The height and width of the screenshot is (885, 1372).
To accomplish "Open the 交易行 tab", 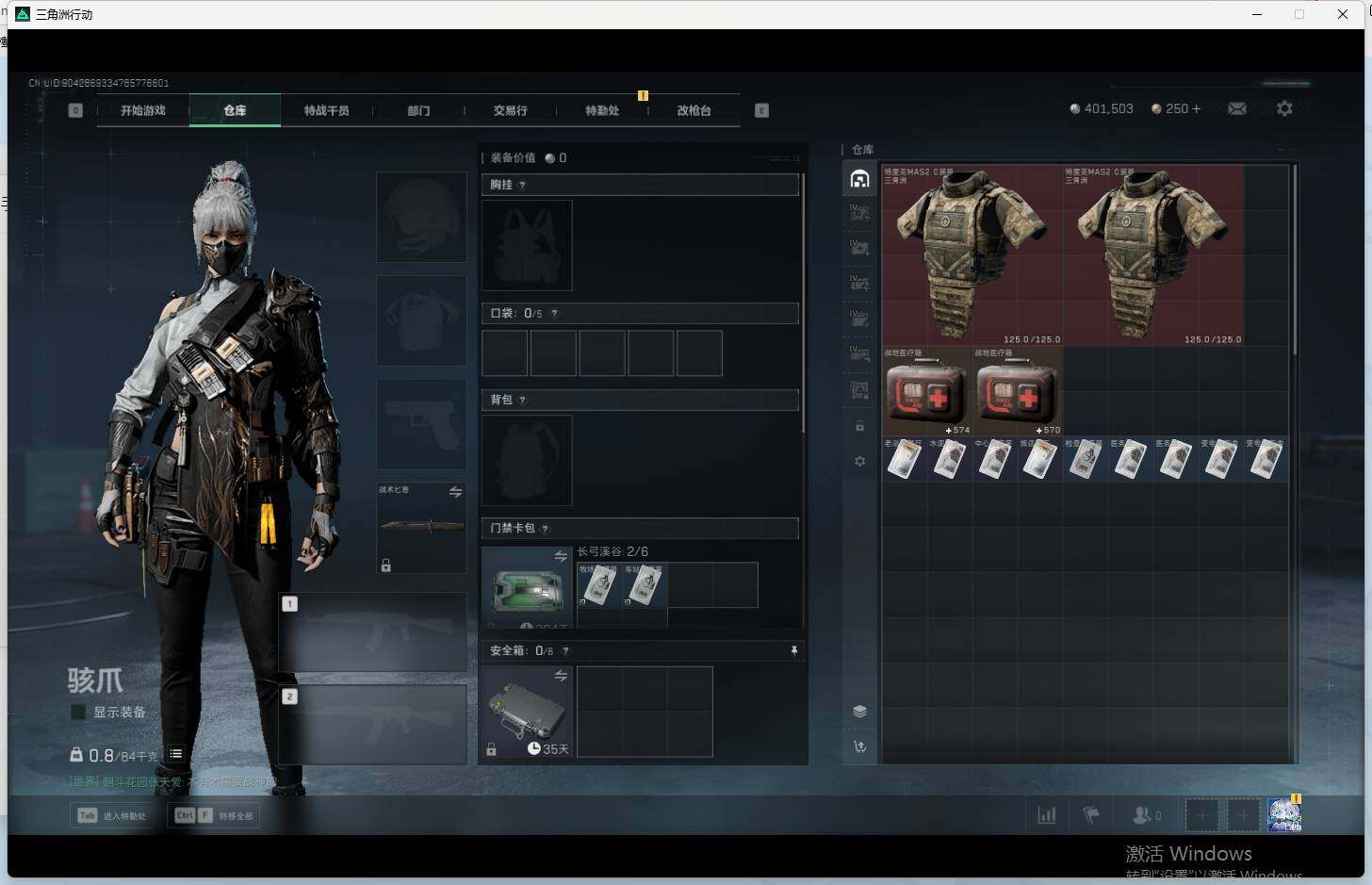I will click(x=510, y=110).
